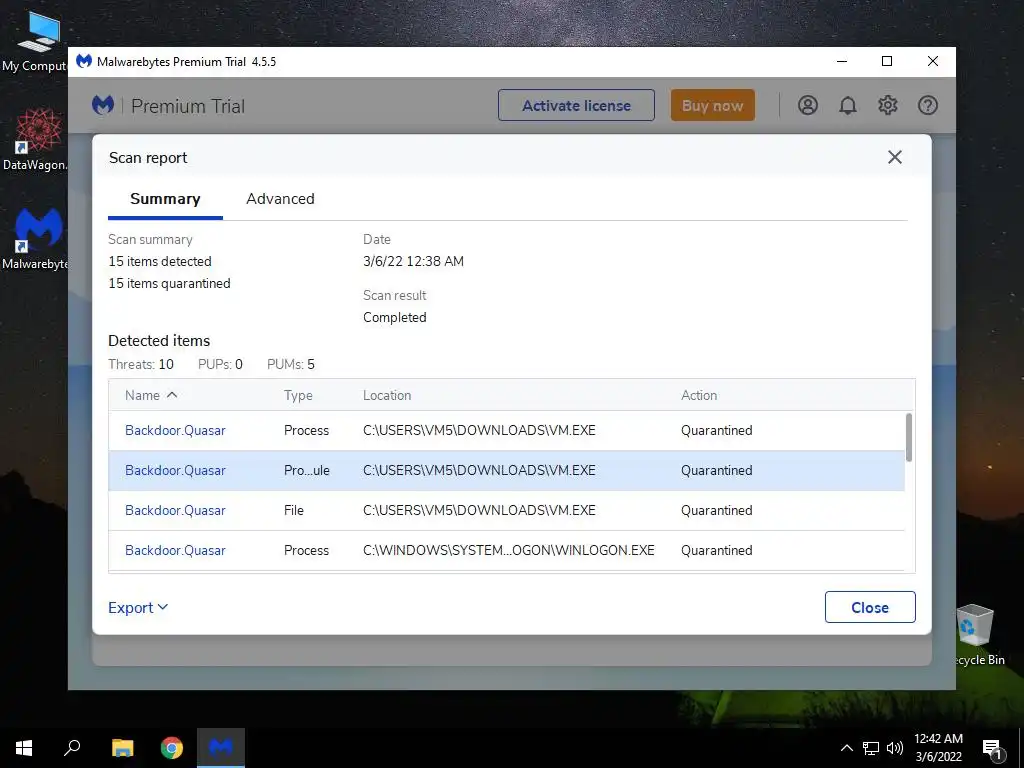1024x768 pixels.
Task: Click the Malwarebytes taskbar icon
Action: (x=221, y=748)
